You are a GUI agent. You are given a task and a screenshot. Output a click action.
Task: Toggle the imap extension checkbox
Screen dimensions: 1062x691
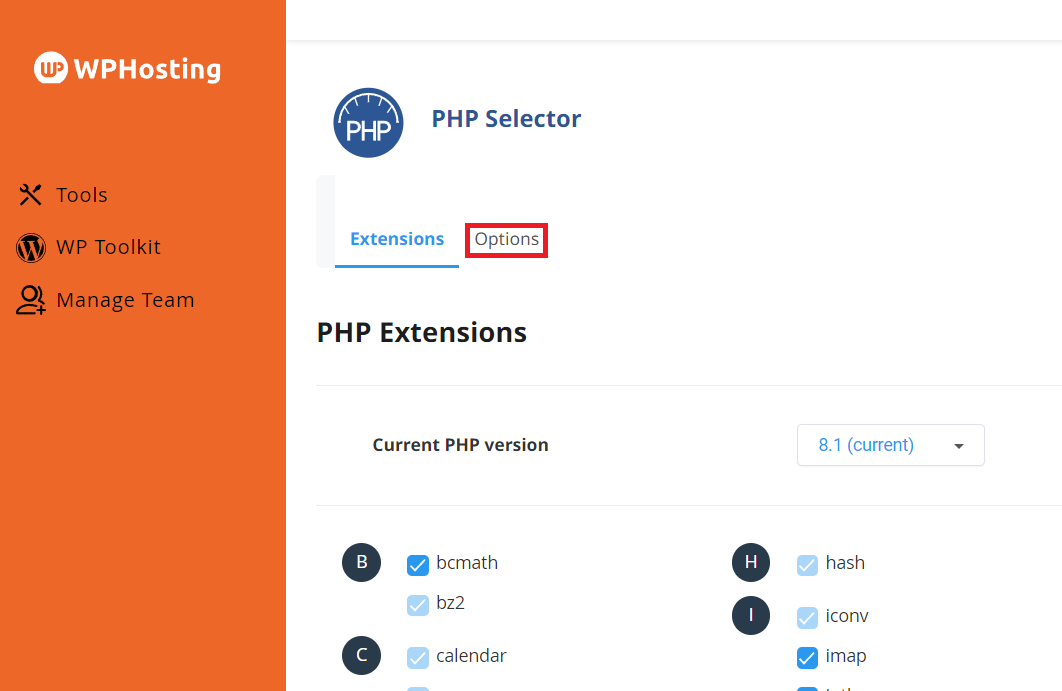click(x=807, y=658)
